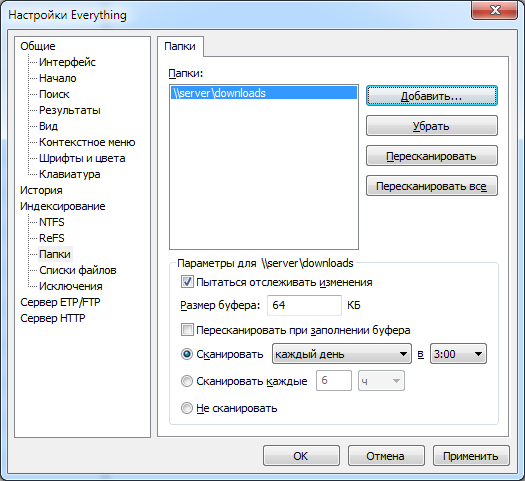
Task: Enable Пересканировать при заполнении буфера checkbox
Action: click(187, 330)
